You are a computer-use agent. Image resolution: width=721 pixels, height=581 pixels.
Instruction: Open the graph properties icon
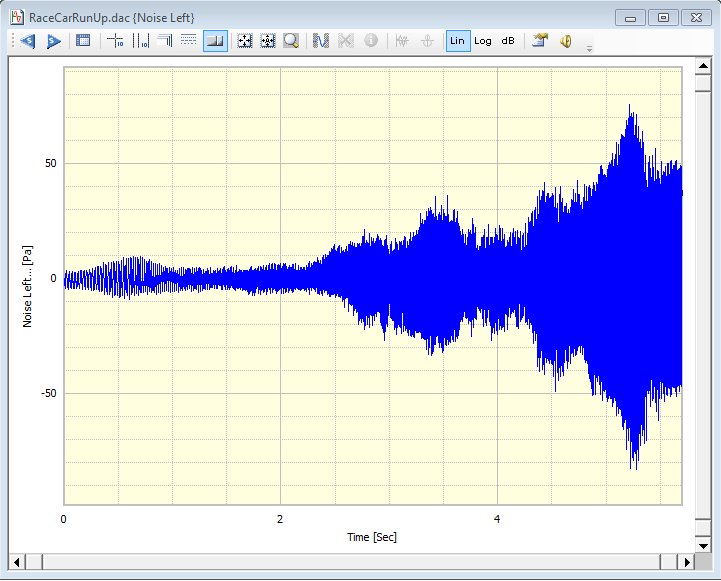[540, 41]
